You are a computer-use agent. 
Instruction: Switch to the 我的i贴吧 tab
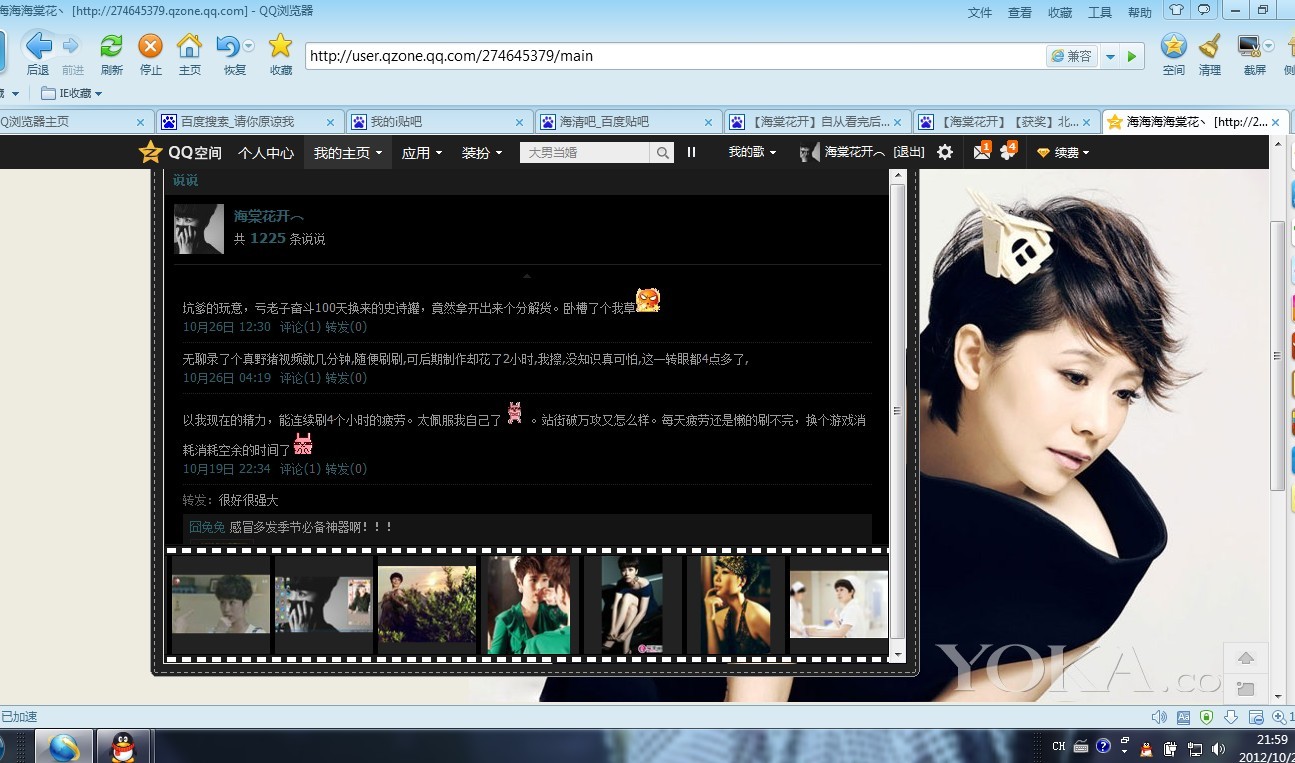438,121
